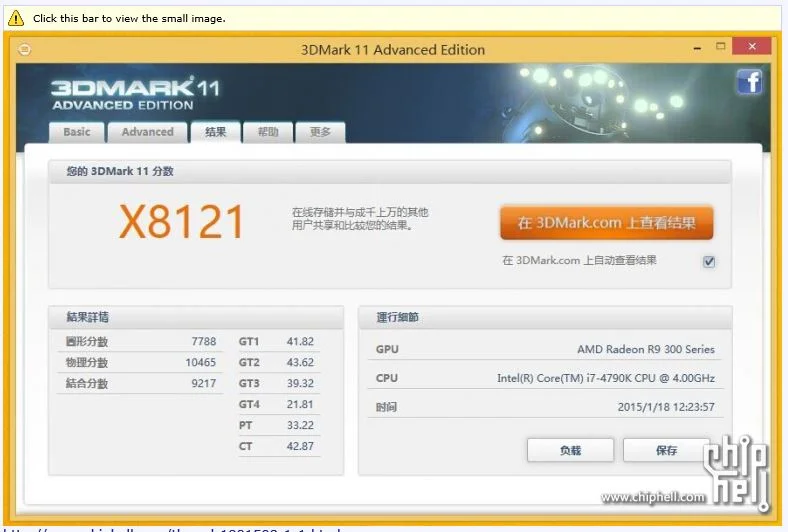Minimize the 3DMark 11 window

click(x=697, y=48)
